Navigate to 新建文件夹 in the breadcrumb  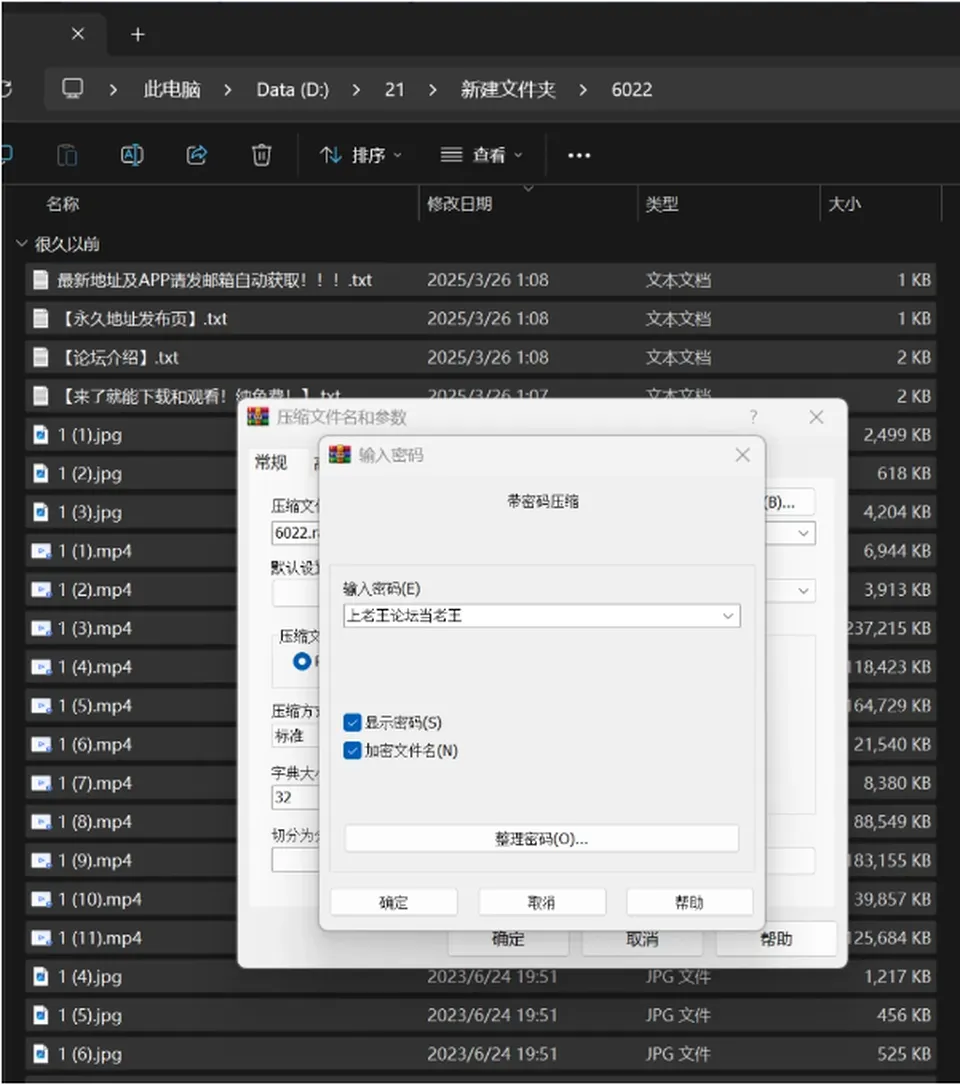point(508,89)
